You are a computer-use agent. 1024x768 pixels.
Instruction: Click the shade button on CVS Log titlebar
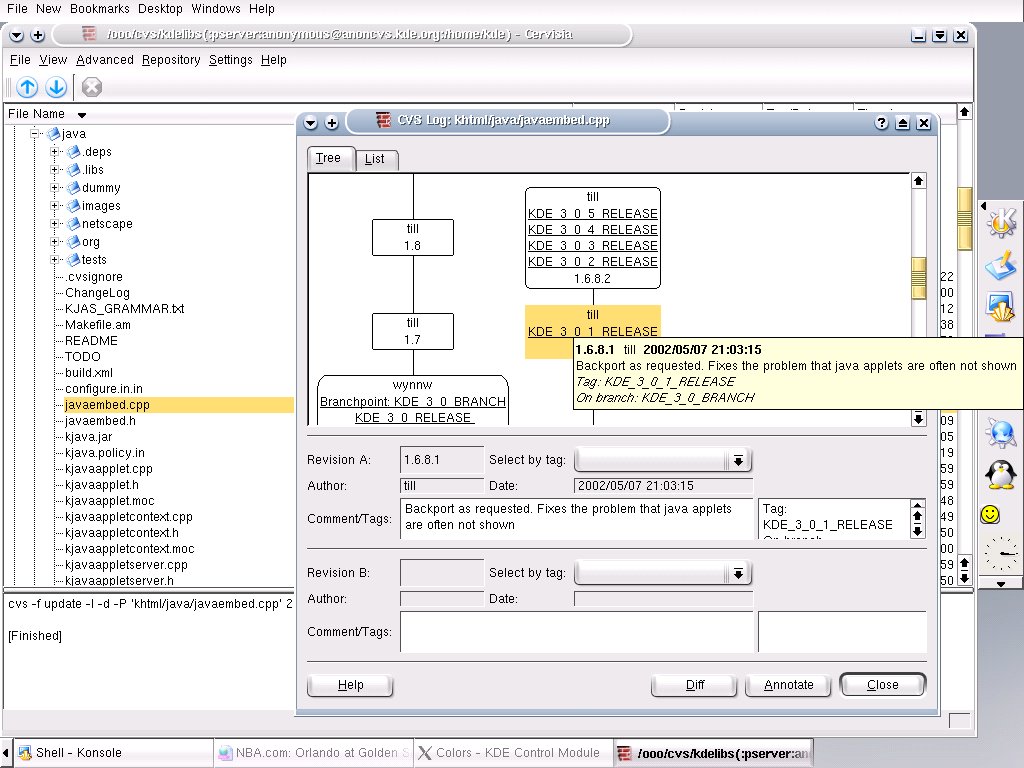point(903,123)
